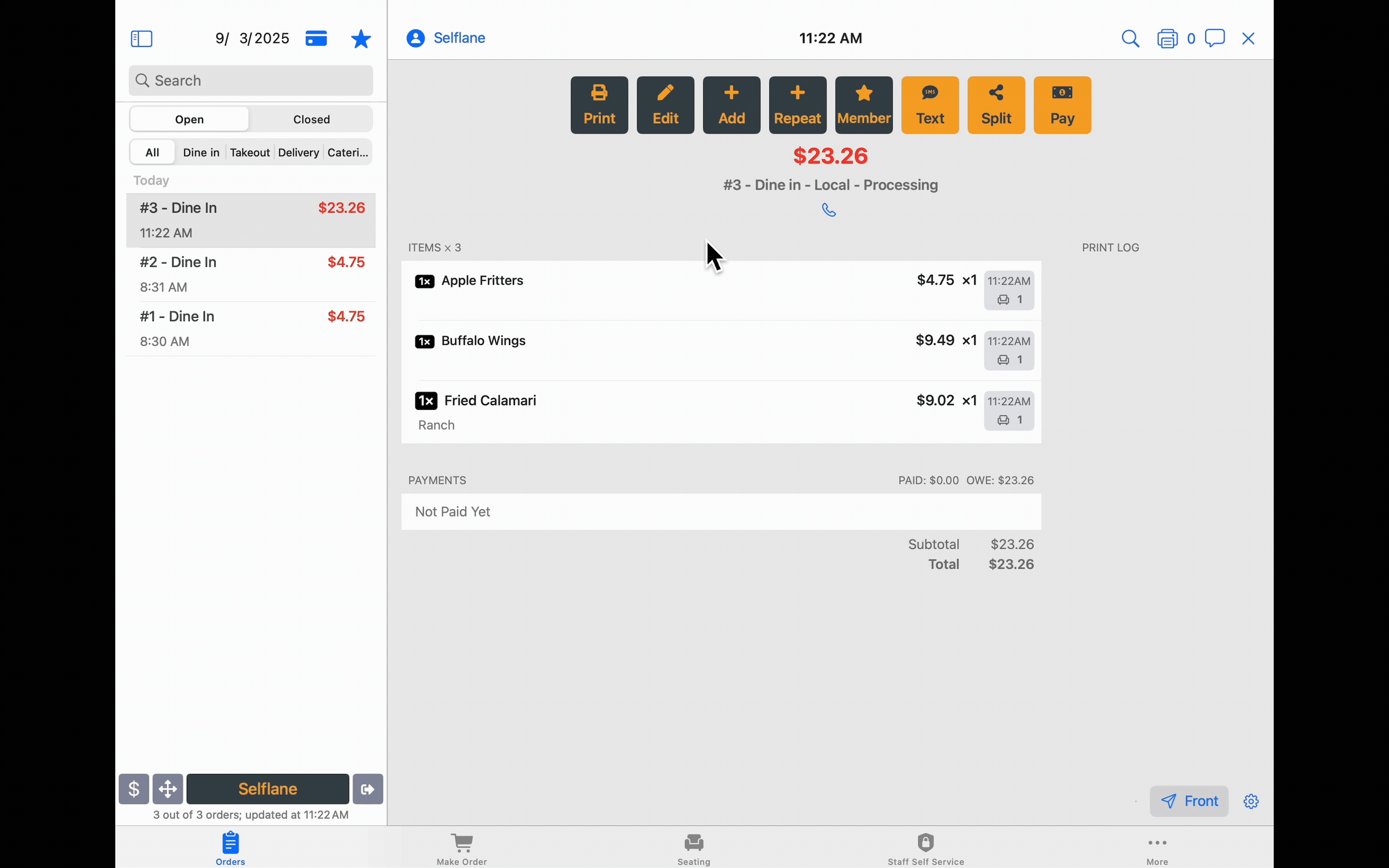Open the chat bubble messages icon
The image size is (1389, 868).
(1214, 39)
